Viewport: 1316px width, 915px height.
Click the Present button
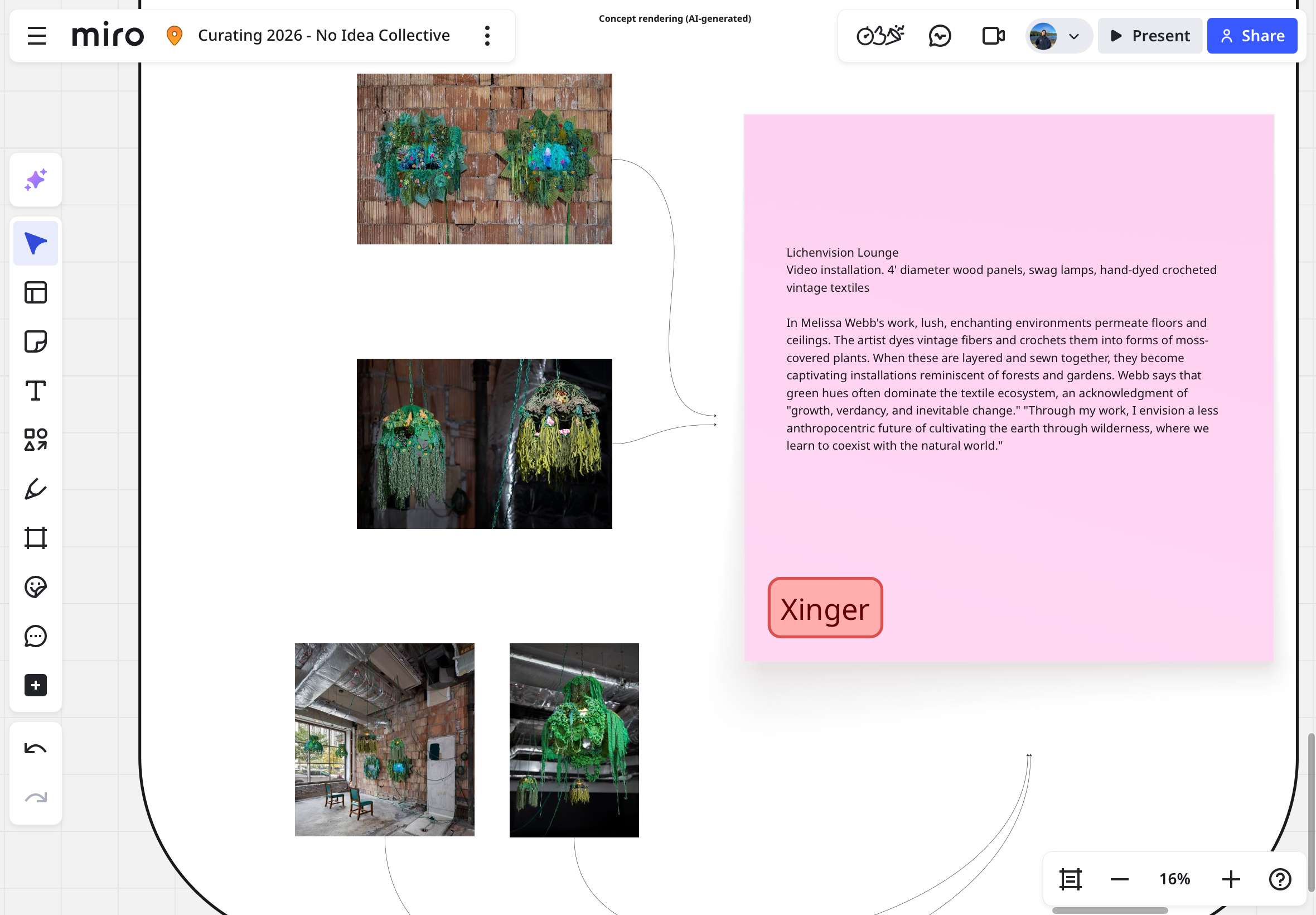click(x=1150, y=36)
